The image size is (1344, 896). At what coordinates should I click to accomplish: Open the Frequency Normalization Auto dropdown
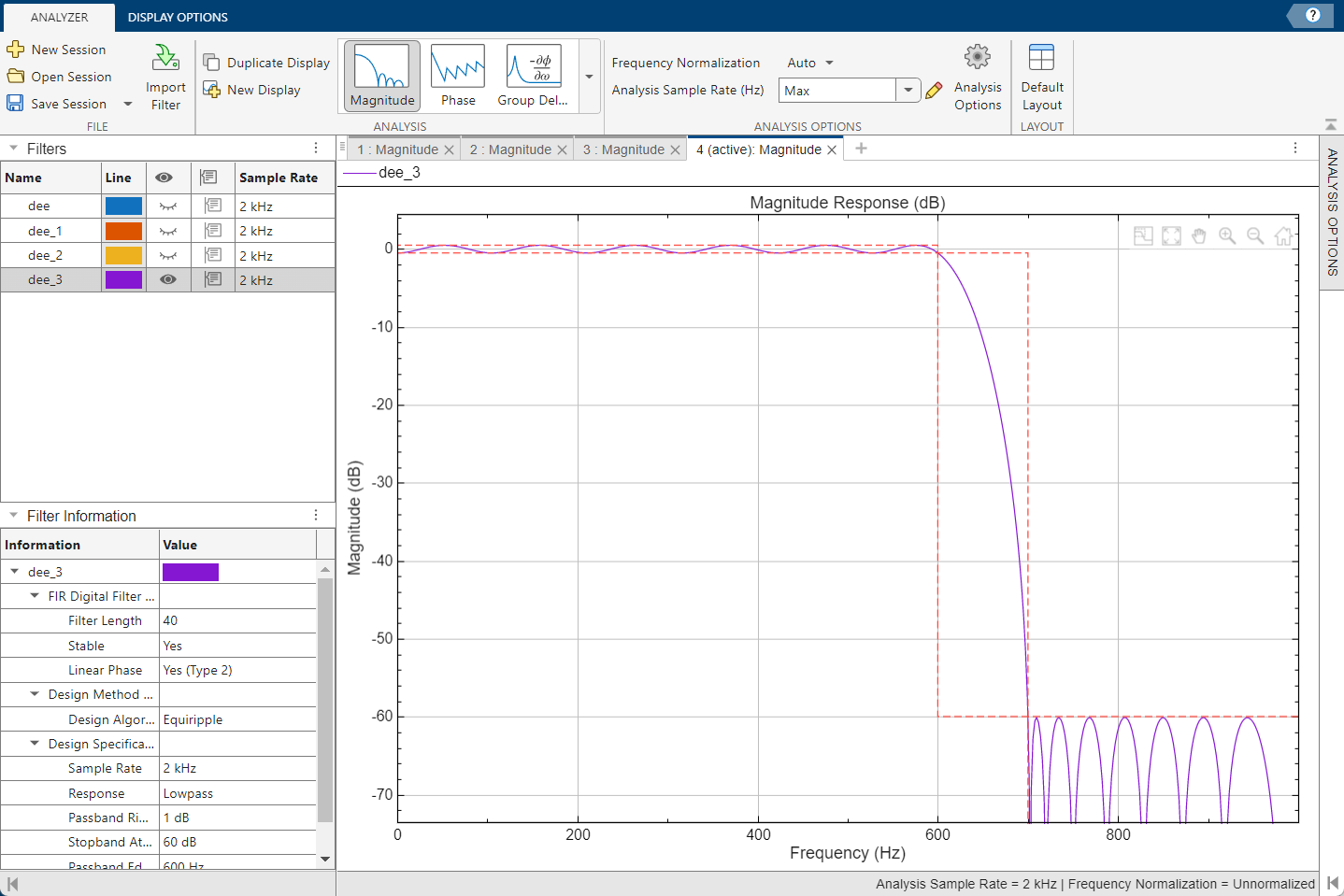click(x=808, y=62)
